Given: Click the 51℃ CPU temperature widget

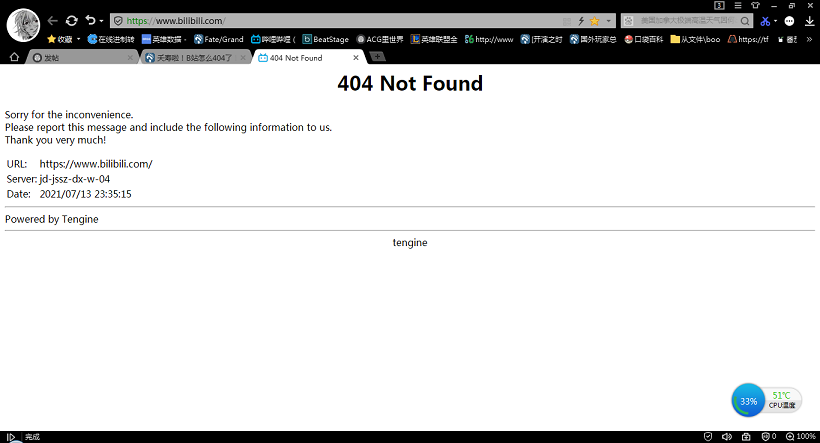Looking at the screenshot, I should click(x=782, y=401).
